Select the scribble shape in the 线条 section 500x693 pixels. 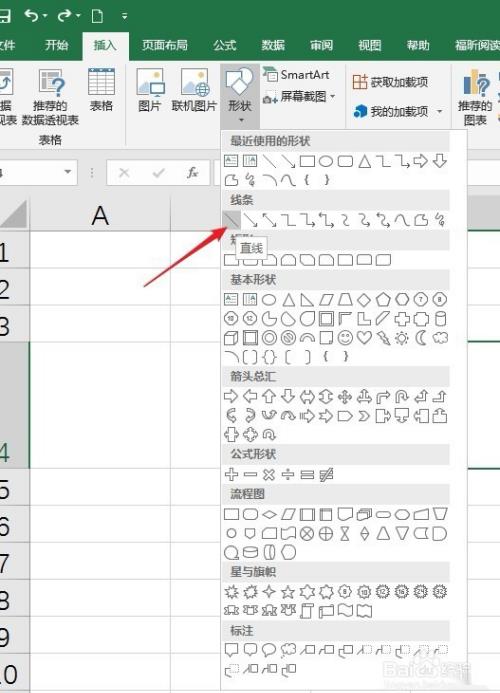pos(440,220)
